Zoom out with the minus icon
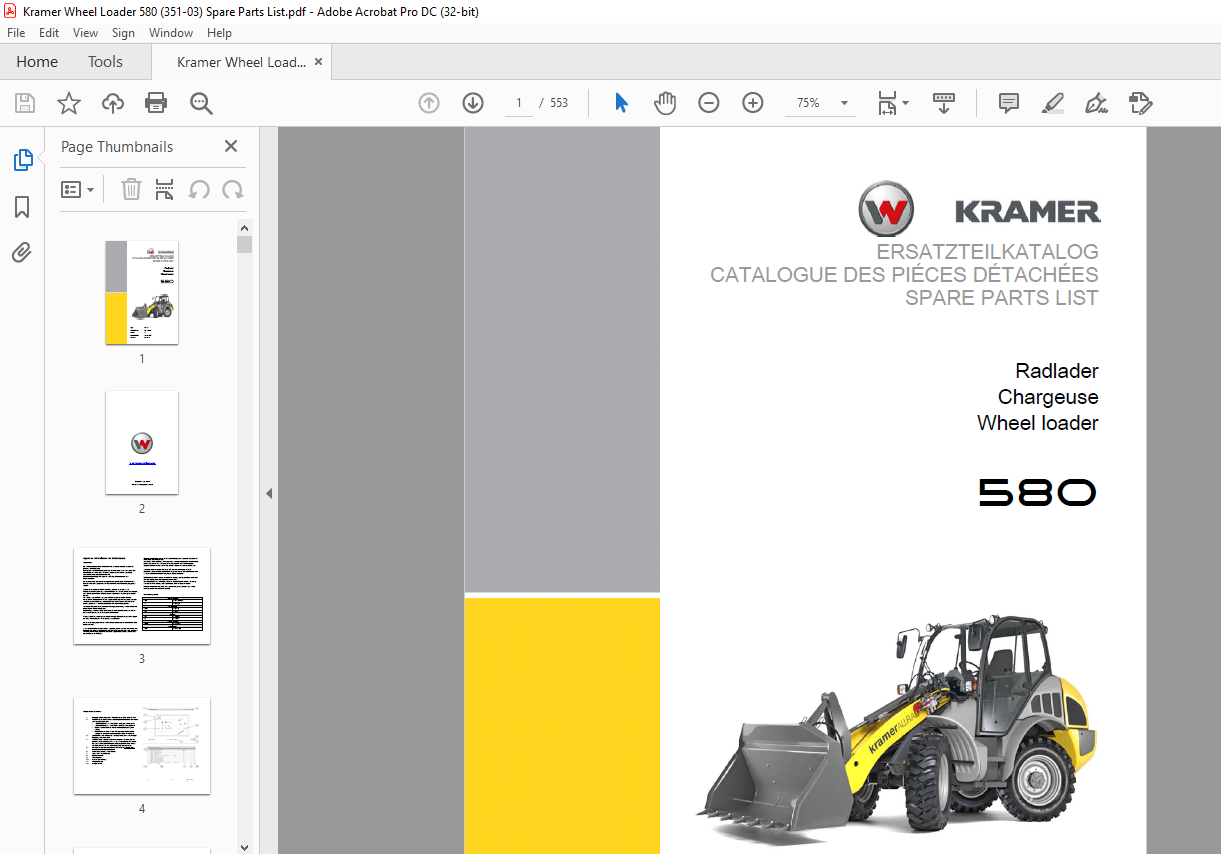Viewport: 1221px width, 854px height. click(x=709, y=103)
